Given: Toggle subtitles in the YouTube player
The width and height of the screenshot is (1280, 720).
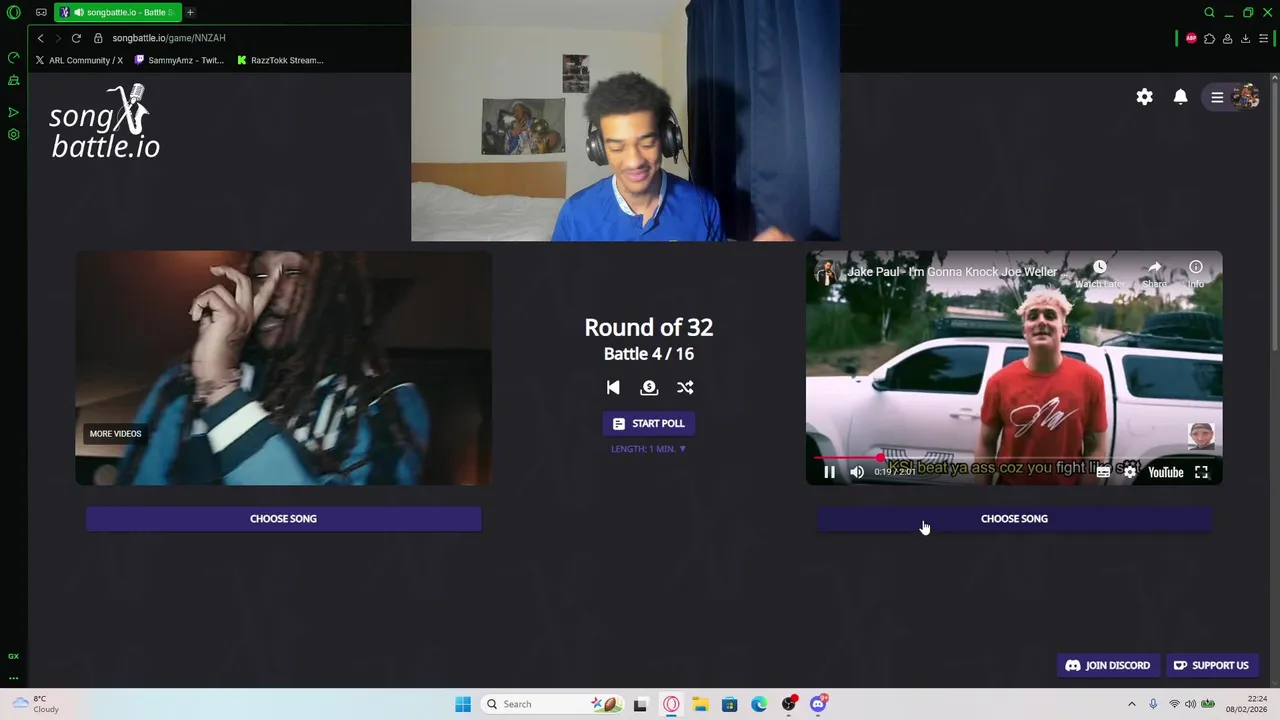Looking at the screenshot, I should pyautogui.click(x=1103, y=472).
